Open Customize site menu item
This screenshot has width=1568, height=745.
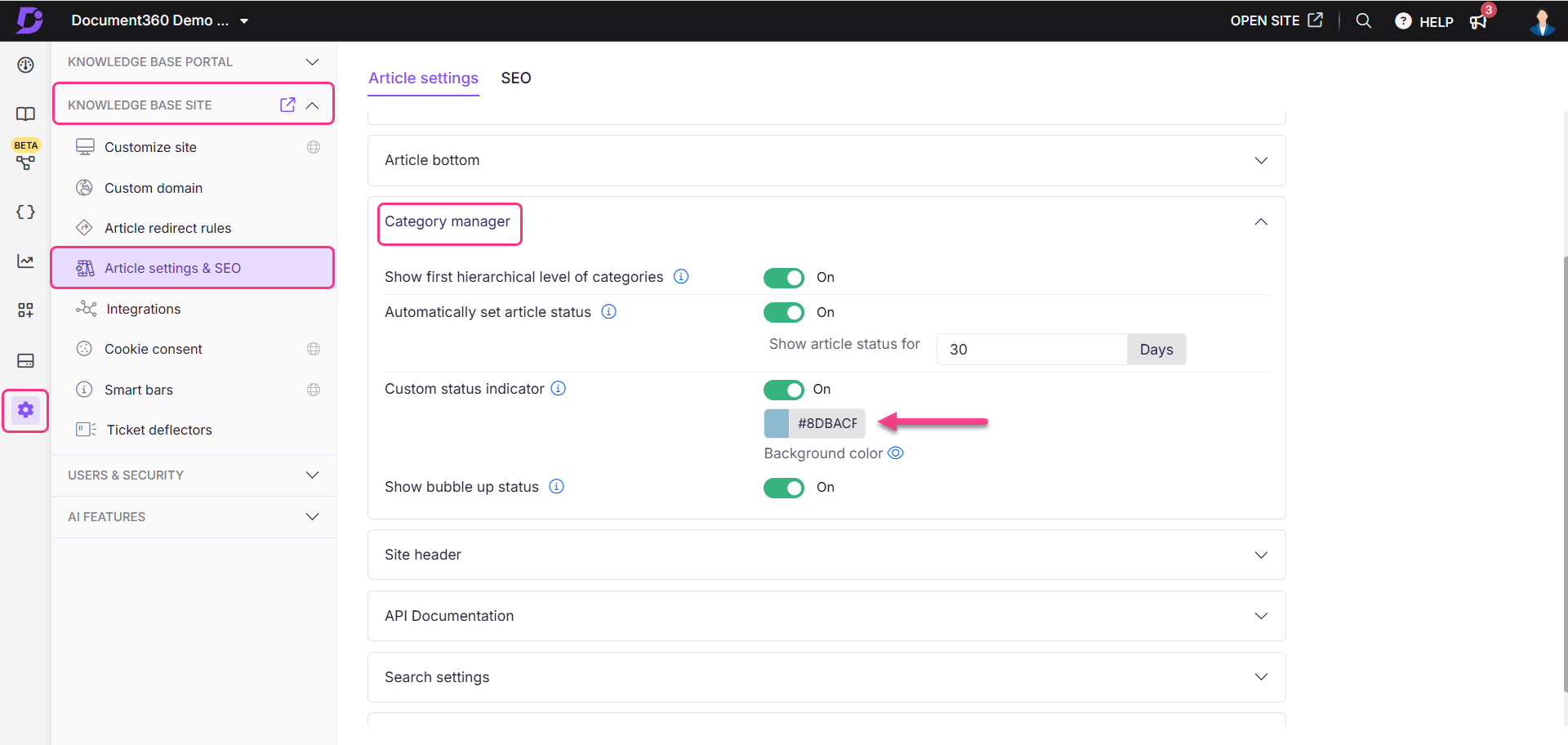click(193, 147)
